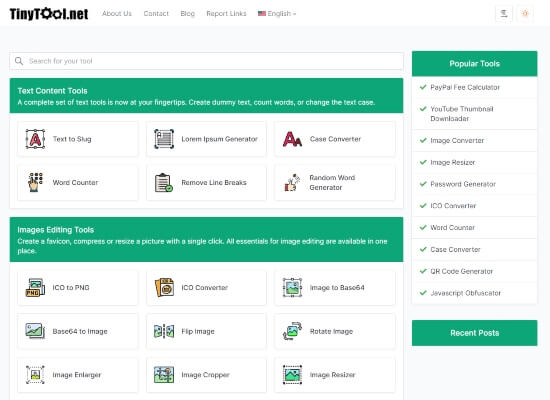
Task: Click the ICO to PNG icon
Action: (x=35, y=287)
